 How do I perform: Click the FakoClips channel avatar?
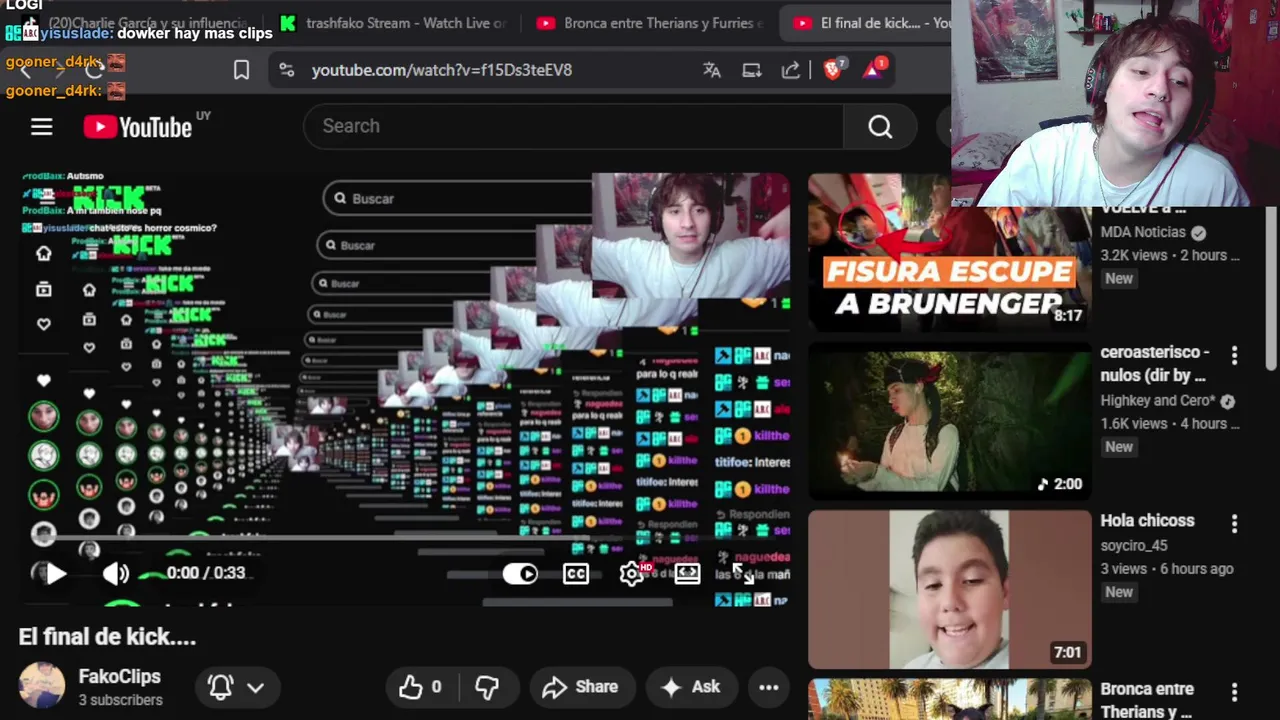[x=42, y=686]
